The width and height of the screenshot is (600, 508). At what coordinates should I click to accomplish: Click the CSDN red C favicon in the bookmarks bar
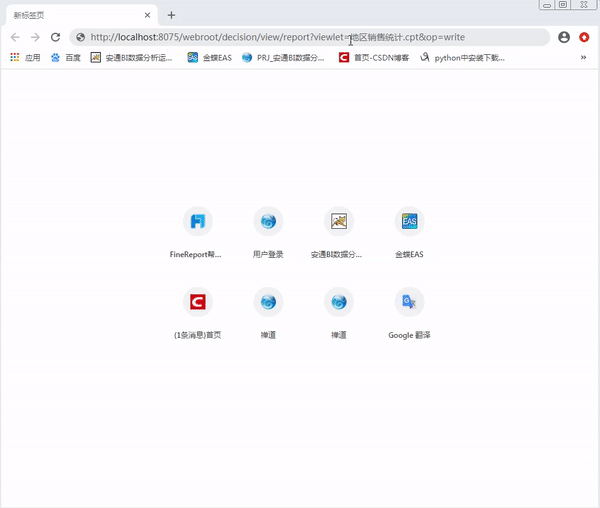(344, 57)
